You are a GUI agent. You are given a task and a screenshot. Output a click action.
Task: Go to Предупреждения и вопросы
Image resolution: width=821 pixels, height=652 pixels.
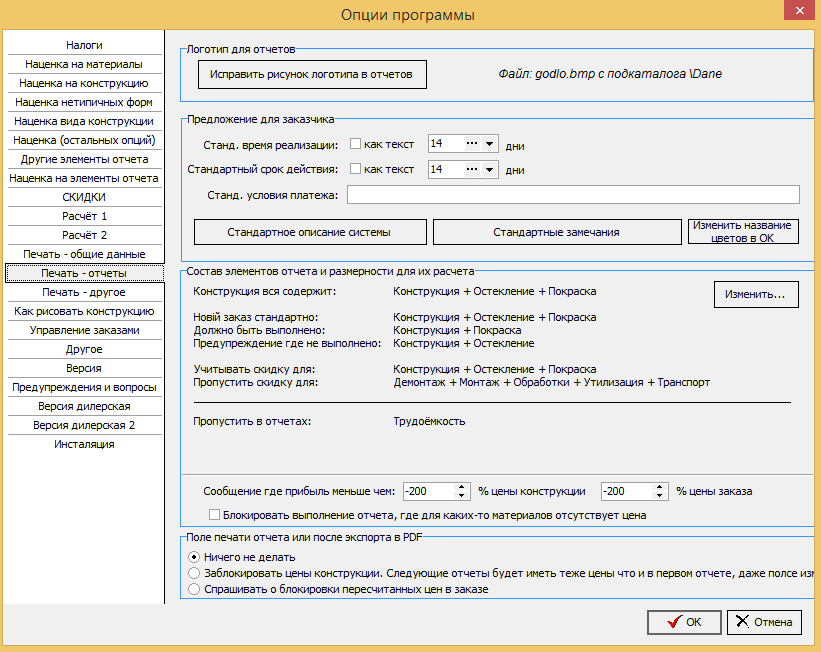[84, 387]
